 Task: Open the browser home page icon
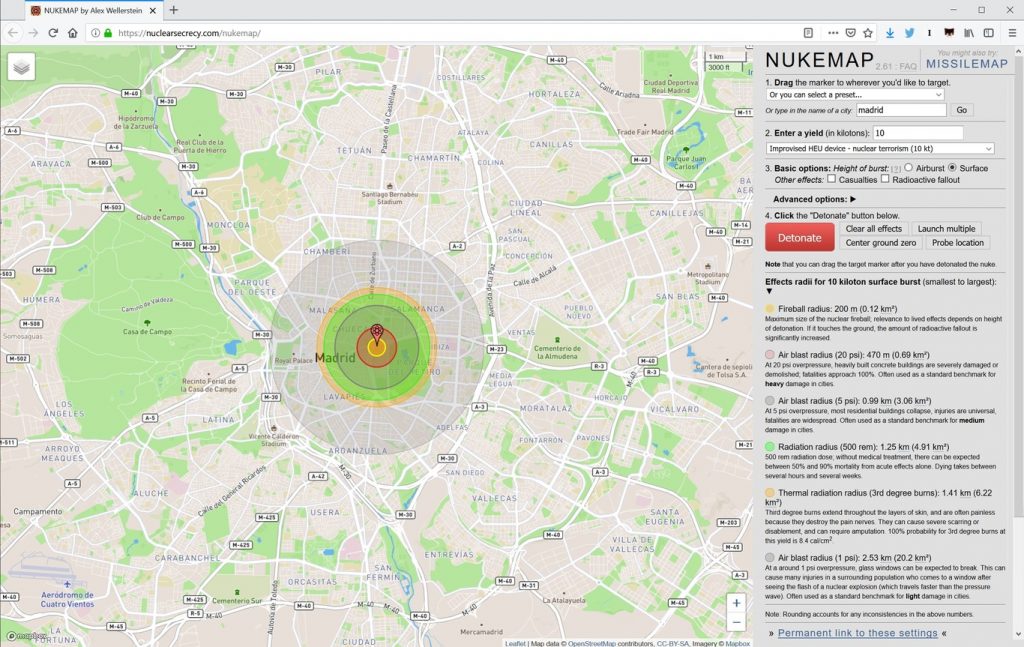point(72,33)
